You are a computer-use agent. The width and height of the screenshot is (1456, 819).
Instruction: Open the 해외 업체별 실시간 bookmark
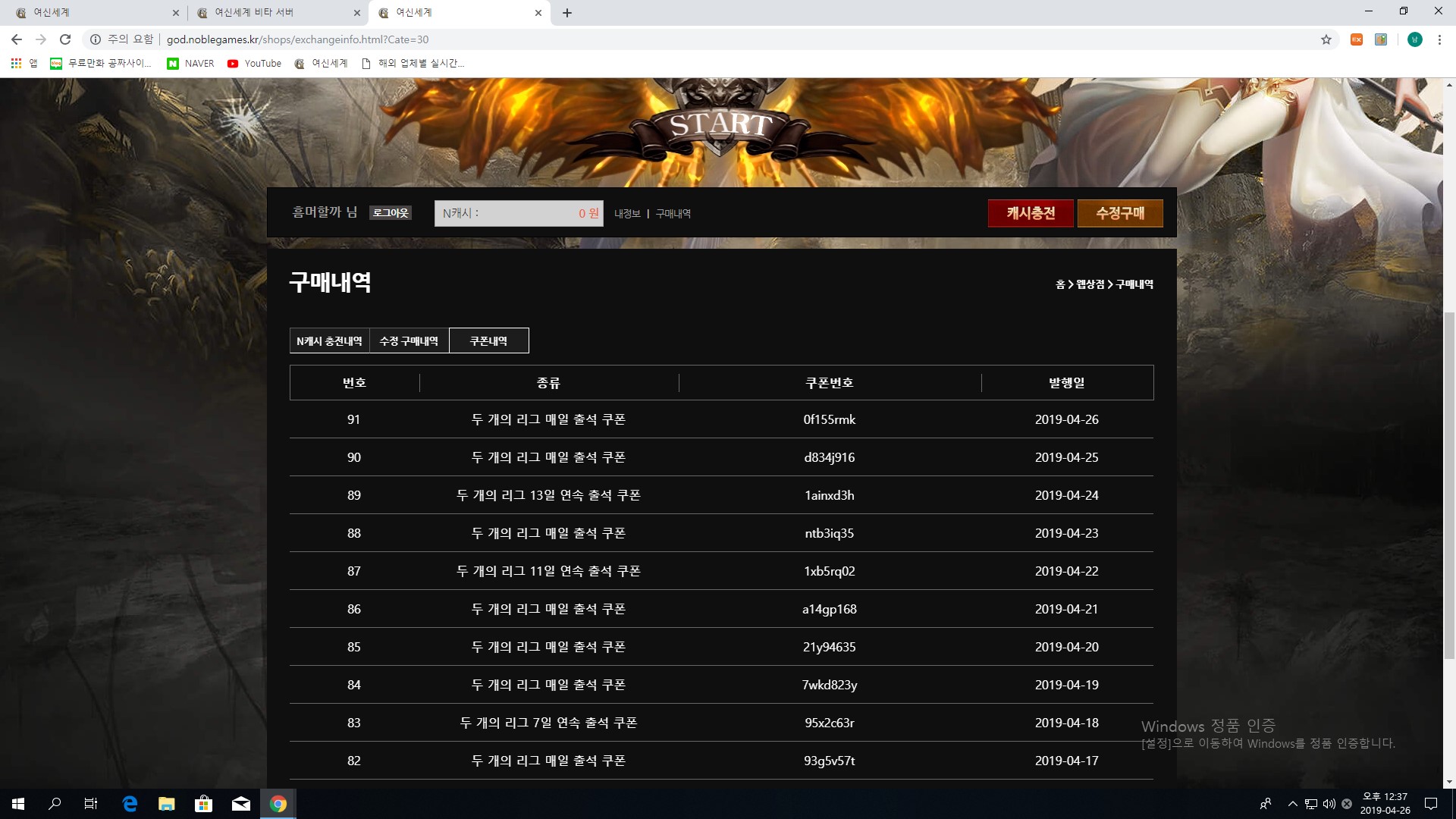pyautogui.click(x=413, y=64)
